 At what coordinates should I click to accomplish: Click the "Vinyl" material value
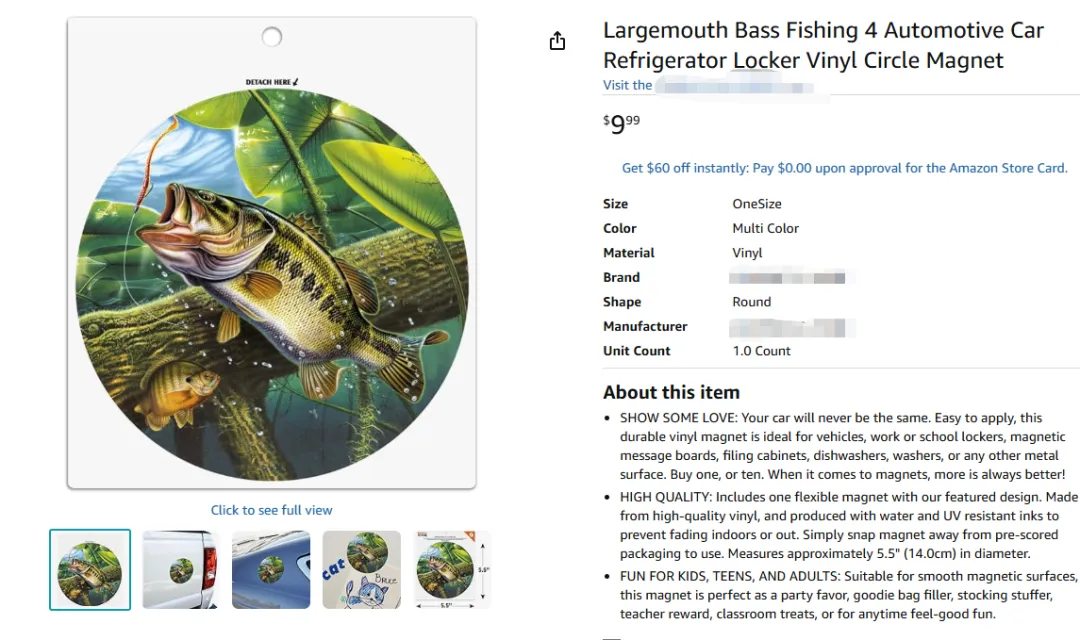(x=747, y=253)
